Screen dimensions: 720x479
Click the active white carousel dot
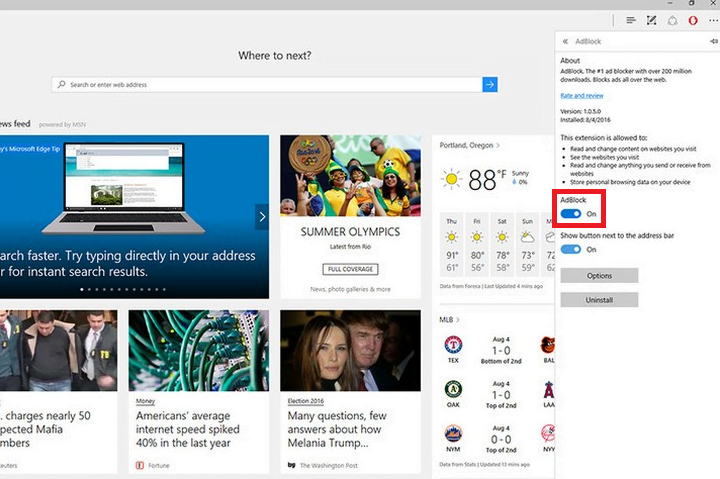(82, 289)
